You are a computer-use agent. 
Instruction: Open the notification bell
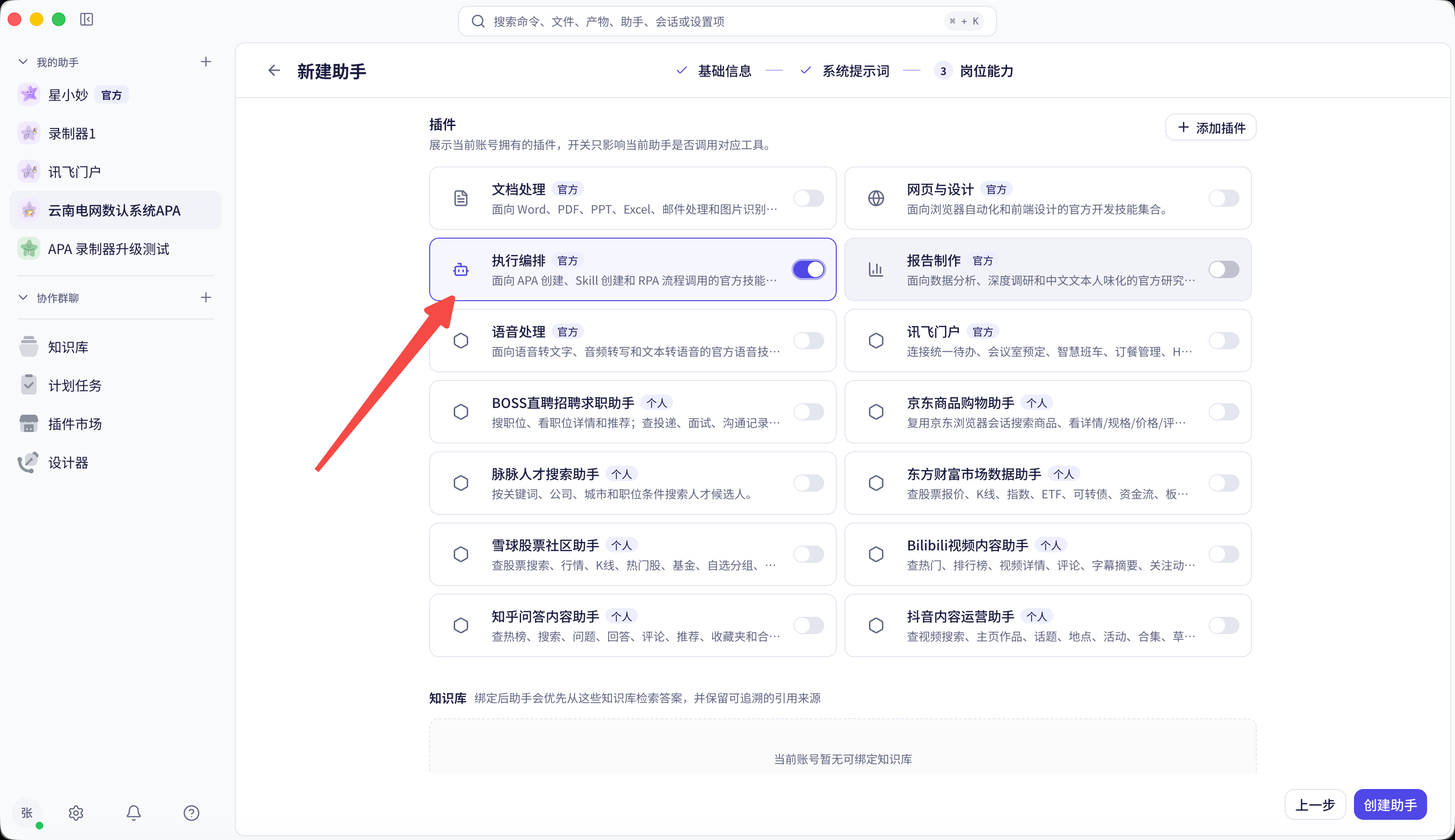pyautogui.click(x=134, y=812)
